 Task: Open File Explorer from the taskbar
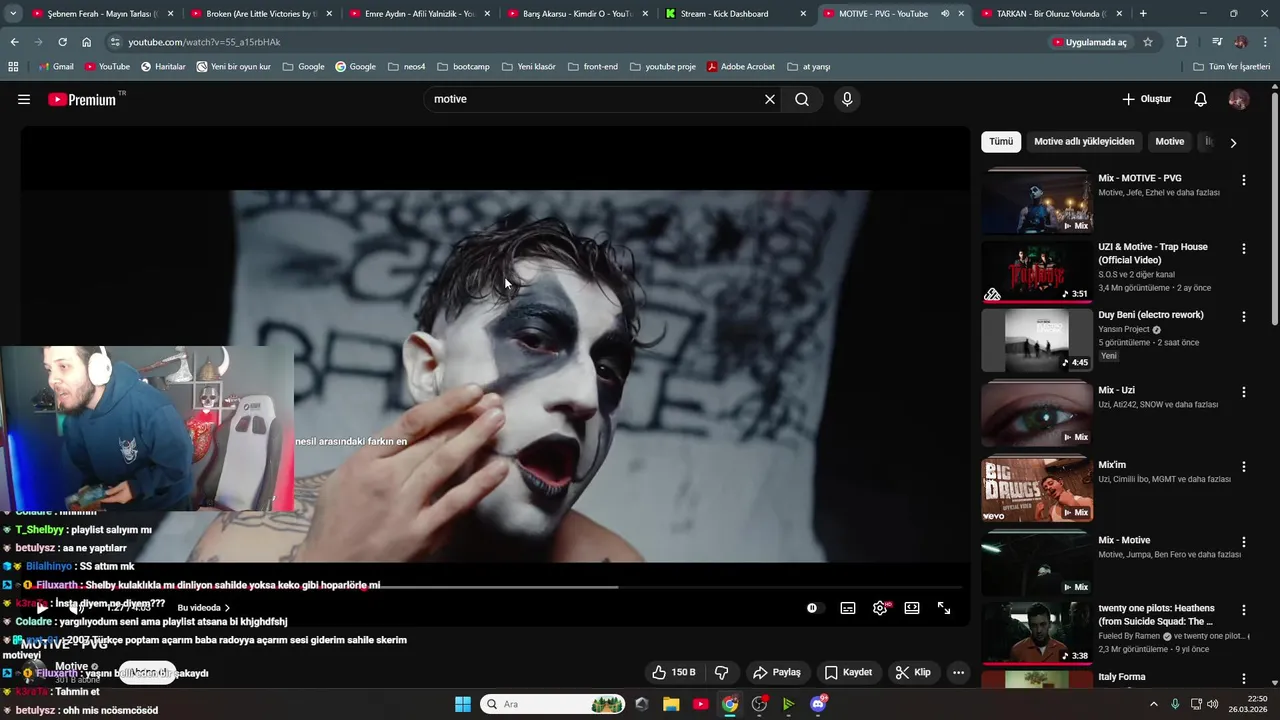tap(671, 704)
